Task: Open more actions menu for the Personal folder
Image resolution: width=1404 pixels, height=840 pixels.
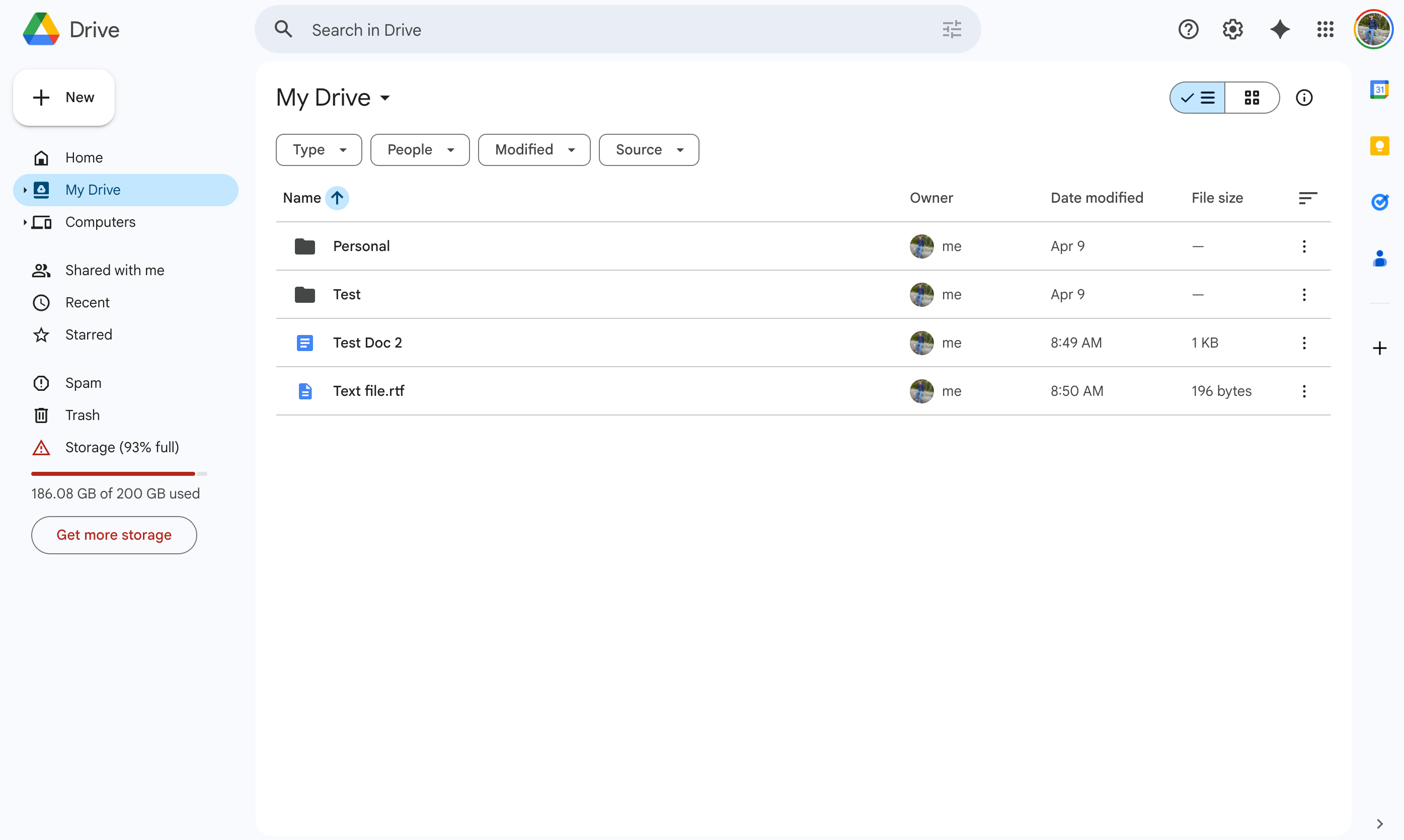Action: pos(1304,246)
